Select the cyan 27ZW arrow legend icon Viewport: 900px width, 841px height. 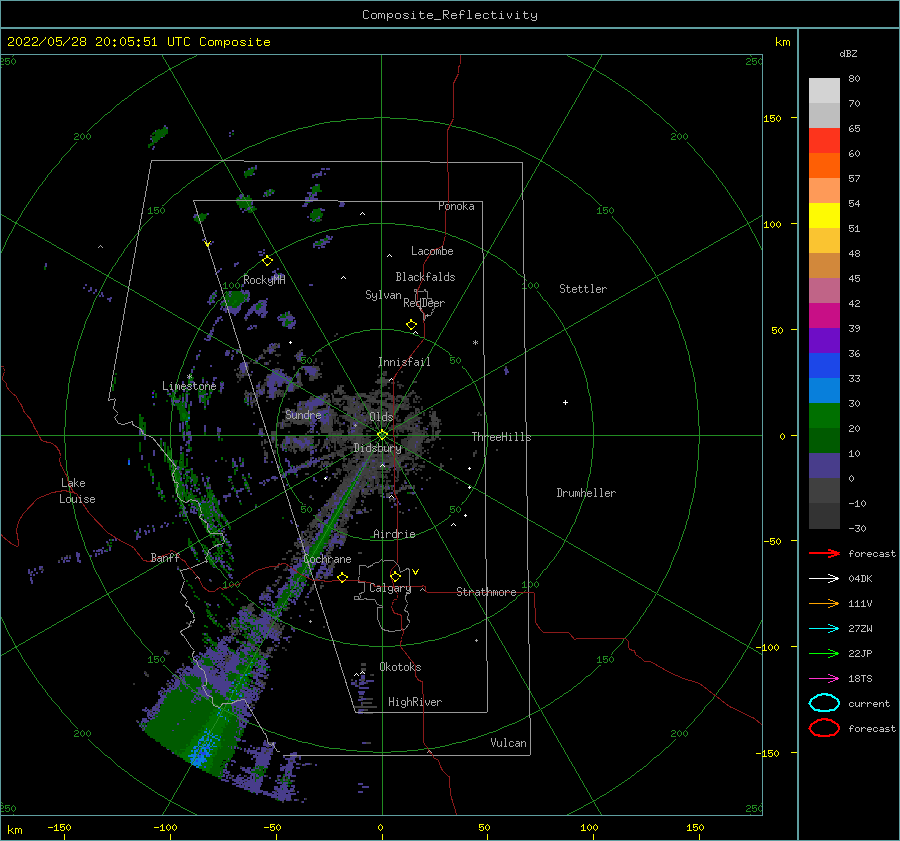[824, 628]
